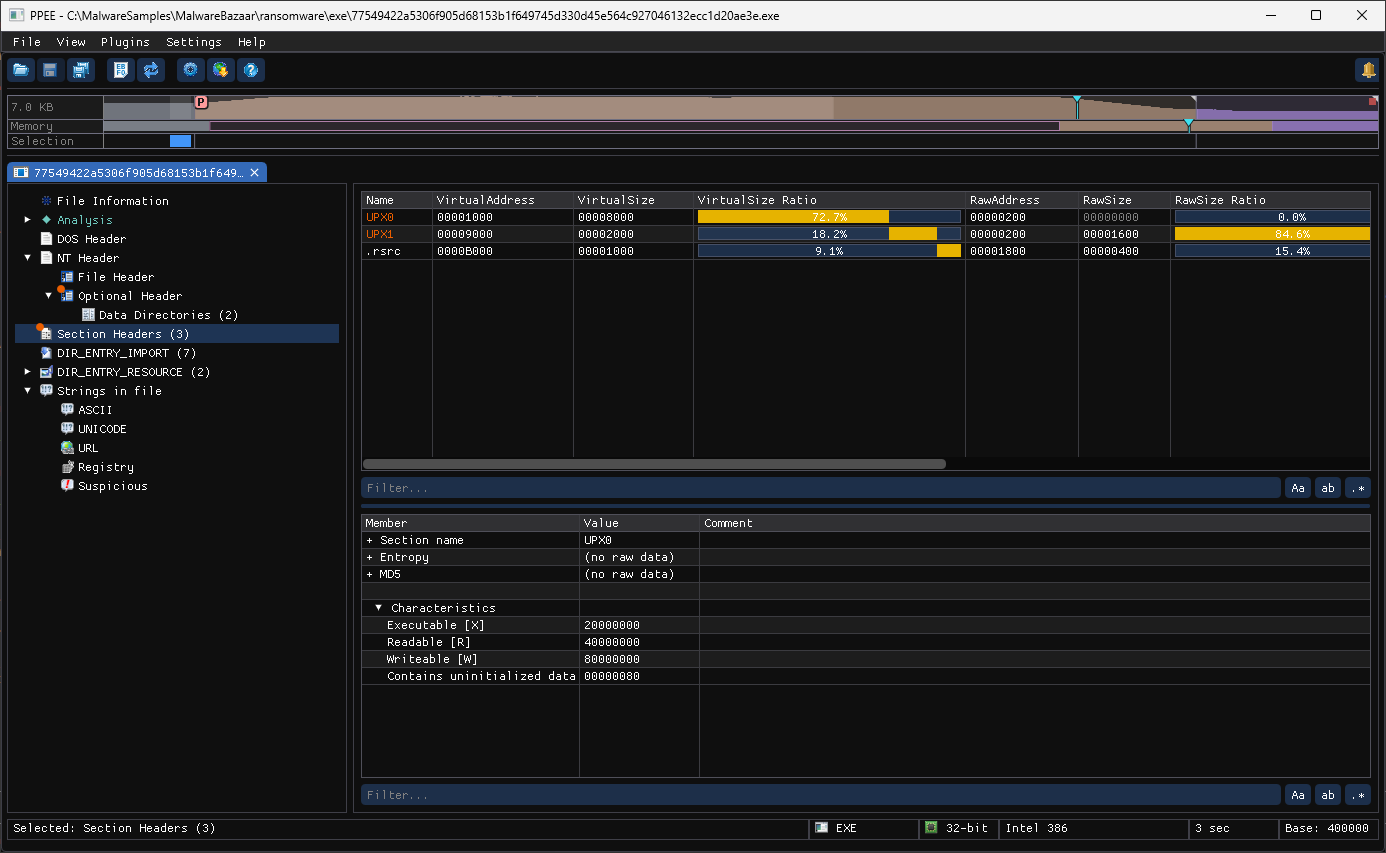The height and width of the screenshot is (853, 1386).
Task: Expand DIR_ENTRY_RESOURCE (2) tree arrow
Action: [x=28, y=372]
